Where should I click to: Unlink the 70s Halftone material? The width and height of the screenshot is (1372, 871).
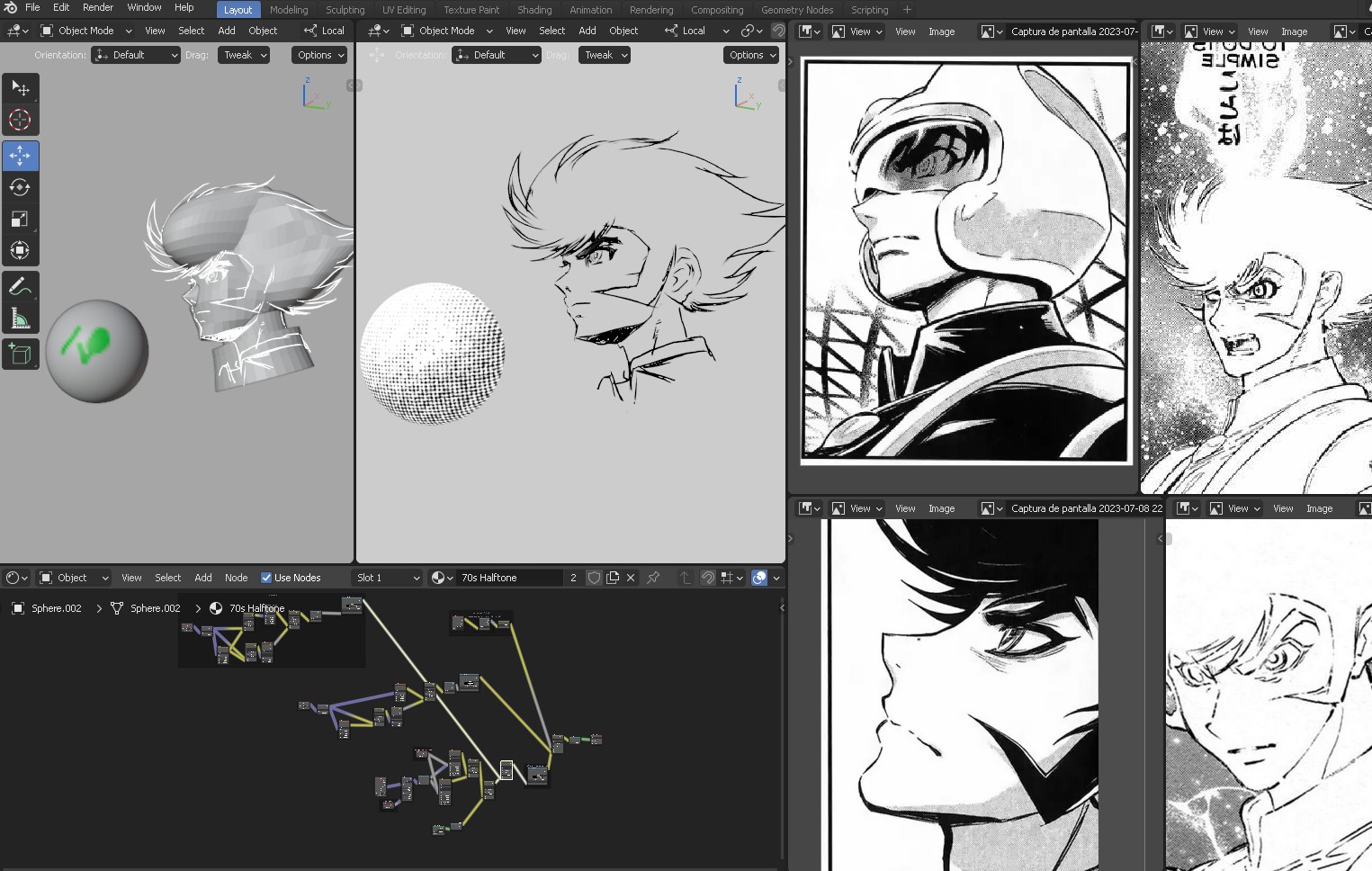coord(631,578)
